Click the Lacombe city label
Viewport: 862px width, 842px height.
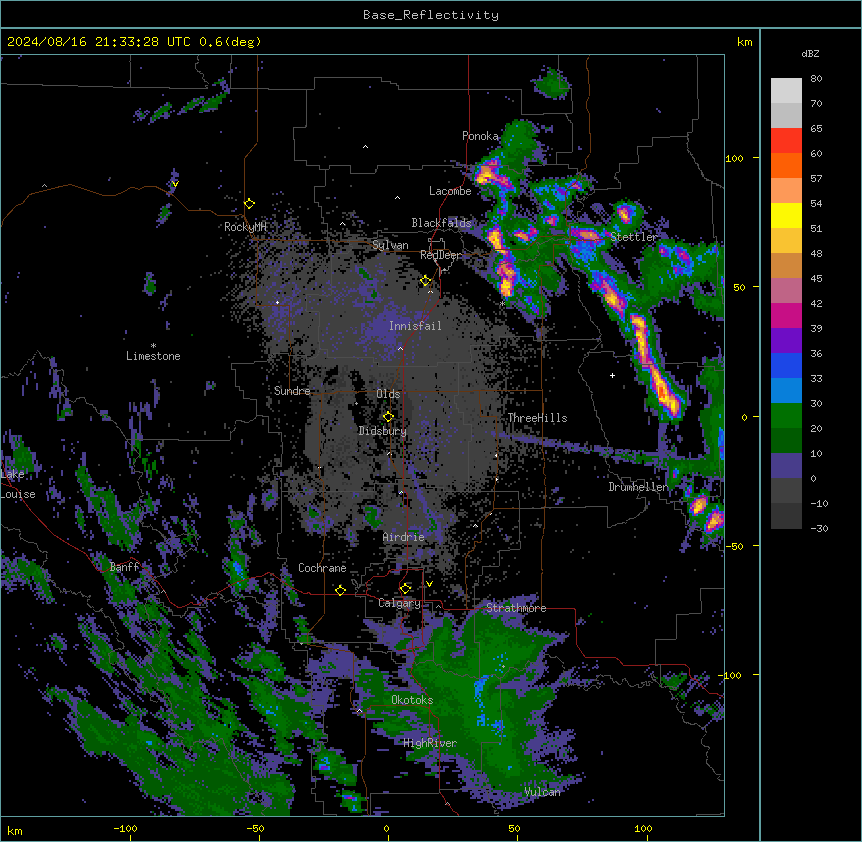(x=450, y=191)
